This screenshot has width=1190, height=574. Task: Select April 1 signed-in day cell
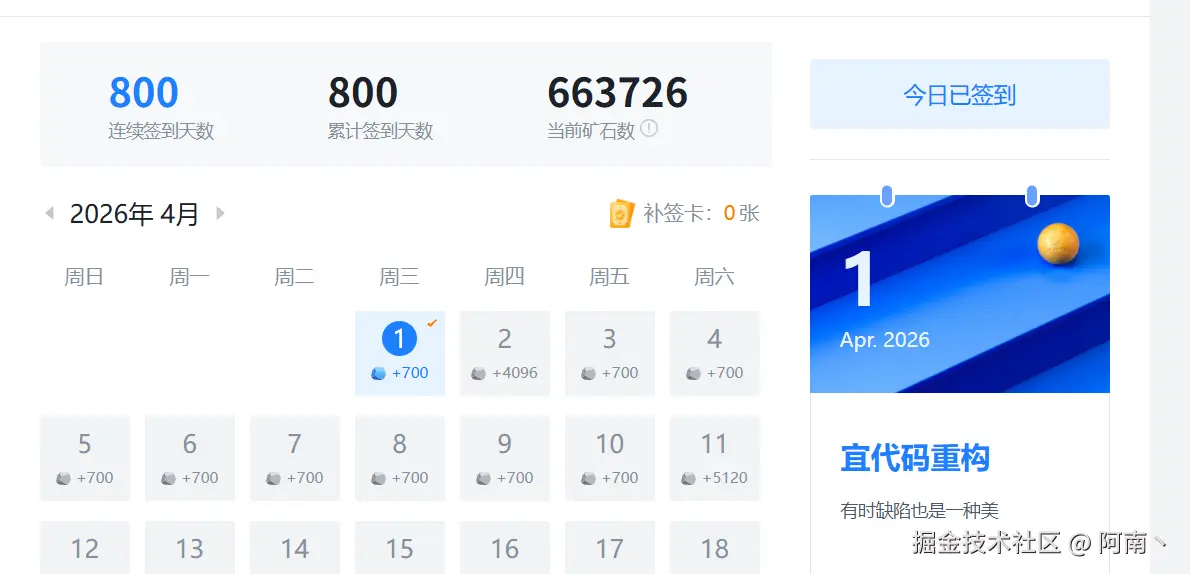[400, 353]
